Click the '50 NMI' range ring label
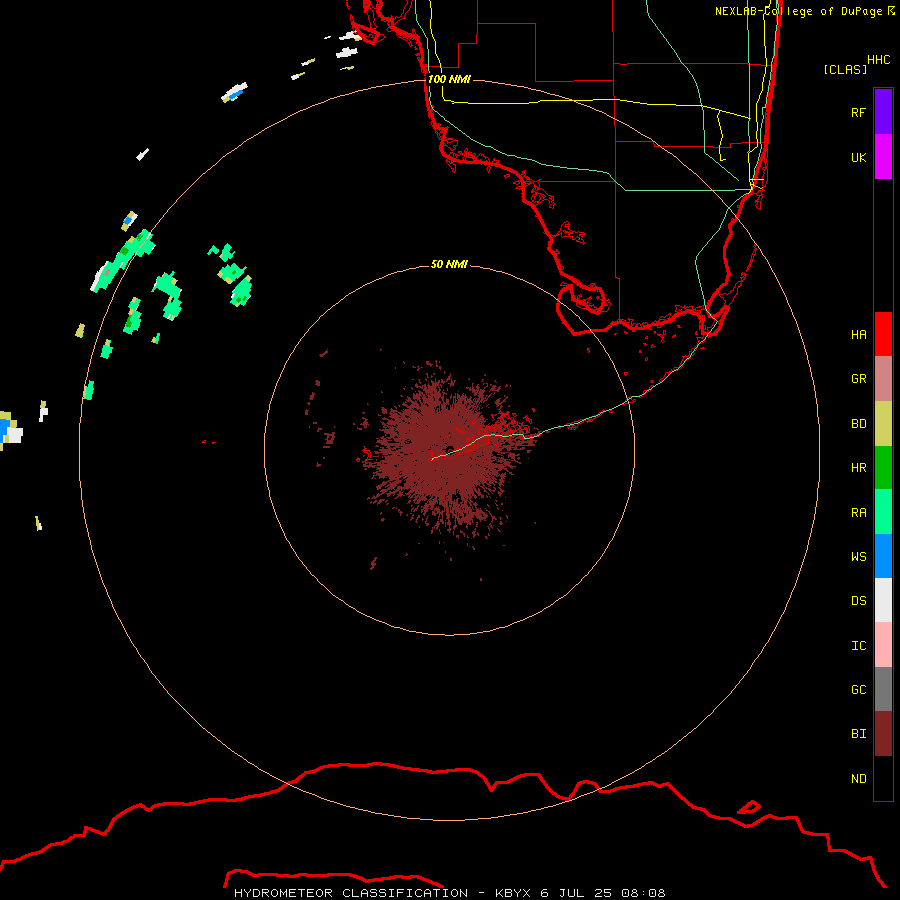This screenshot has width=900, height=900. point(449,264)
